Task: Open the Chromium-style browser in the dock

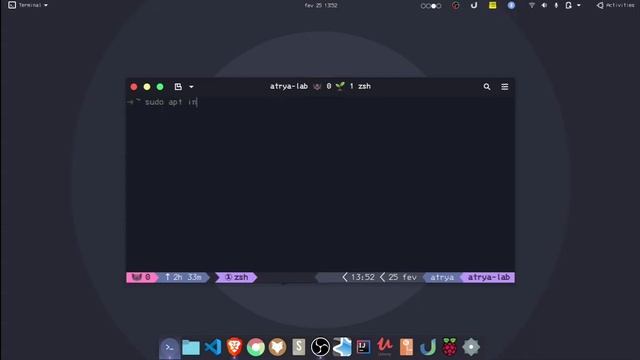Action: pyautogui.click(x=256, y=347)
